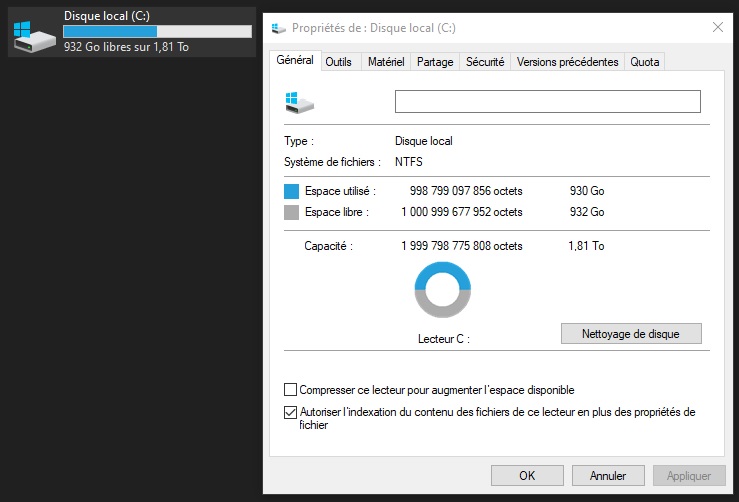Open the Outils tab
The height and width of the screenshot is (502, 739).
(339, 62)
